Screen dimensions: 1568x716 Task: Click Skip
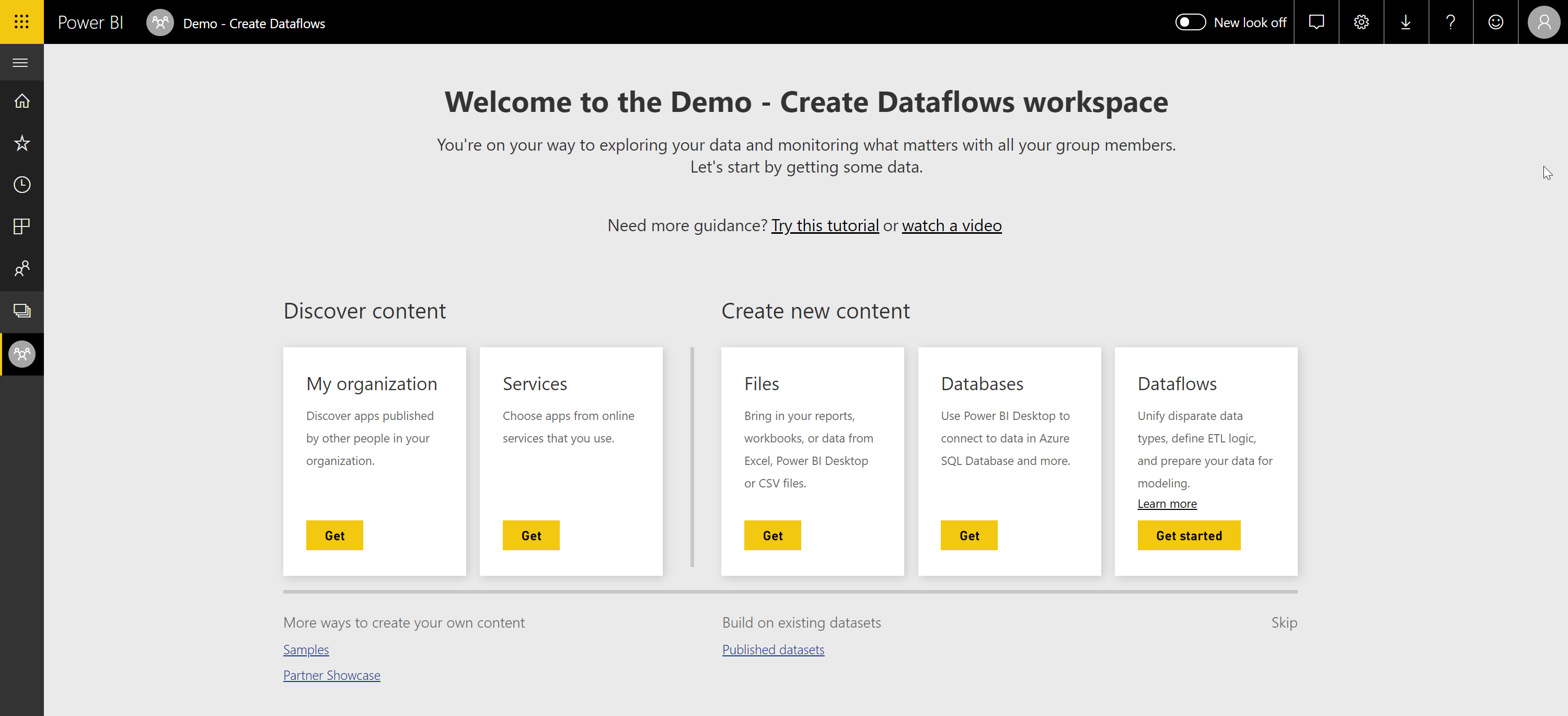tap(1284, 622)
